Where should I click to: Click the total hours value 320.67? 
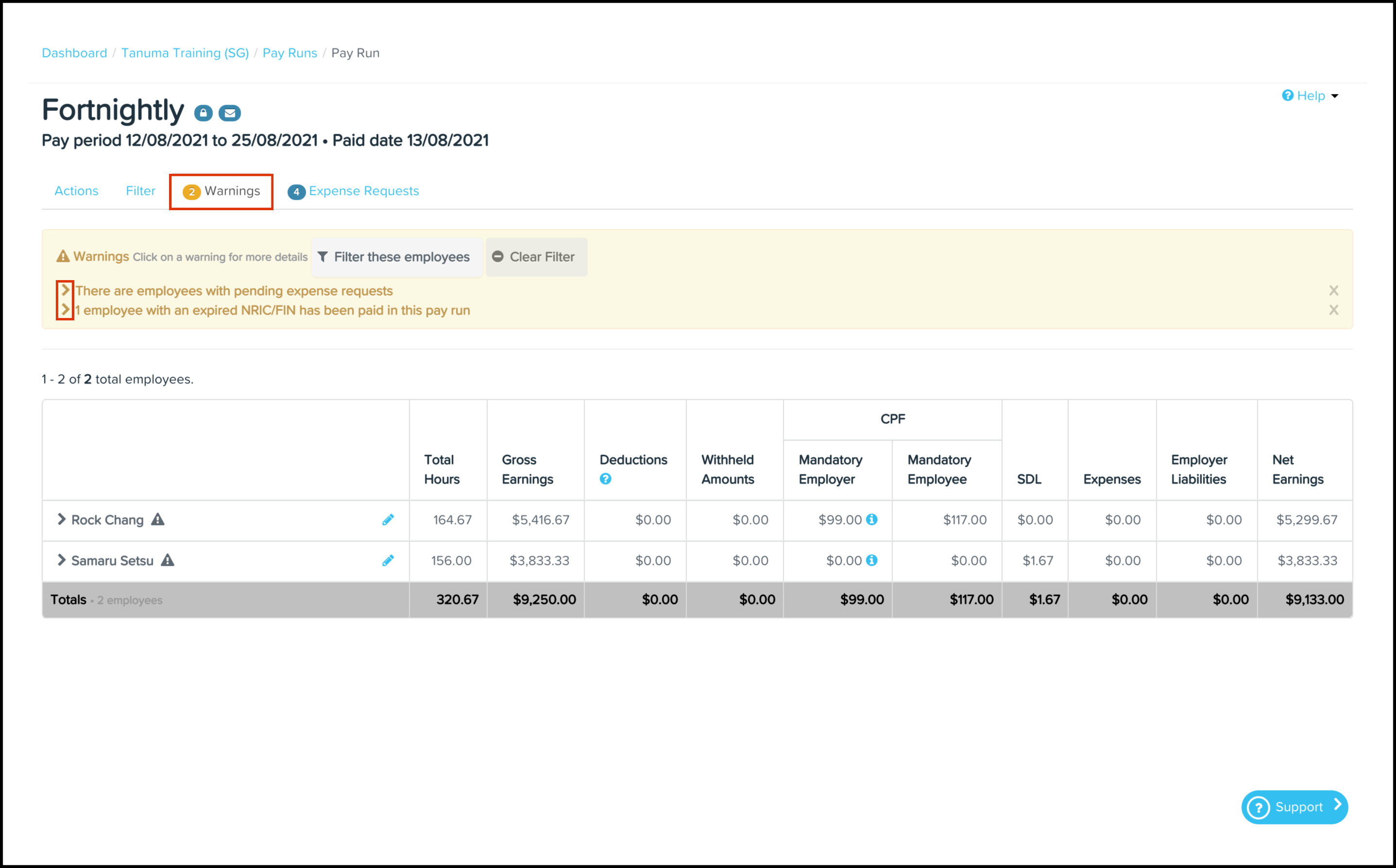pos(457,600)
